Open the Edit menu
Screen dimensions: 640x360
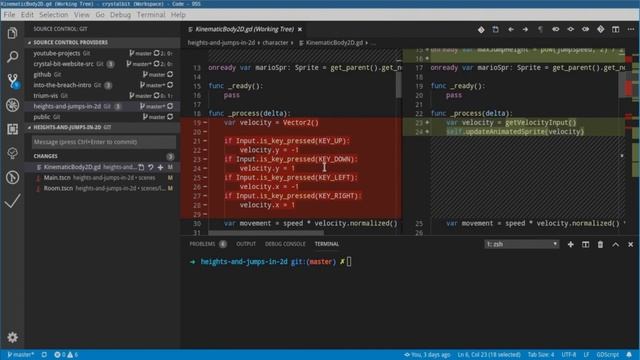tap(27, 15)
